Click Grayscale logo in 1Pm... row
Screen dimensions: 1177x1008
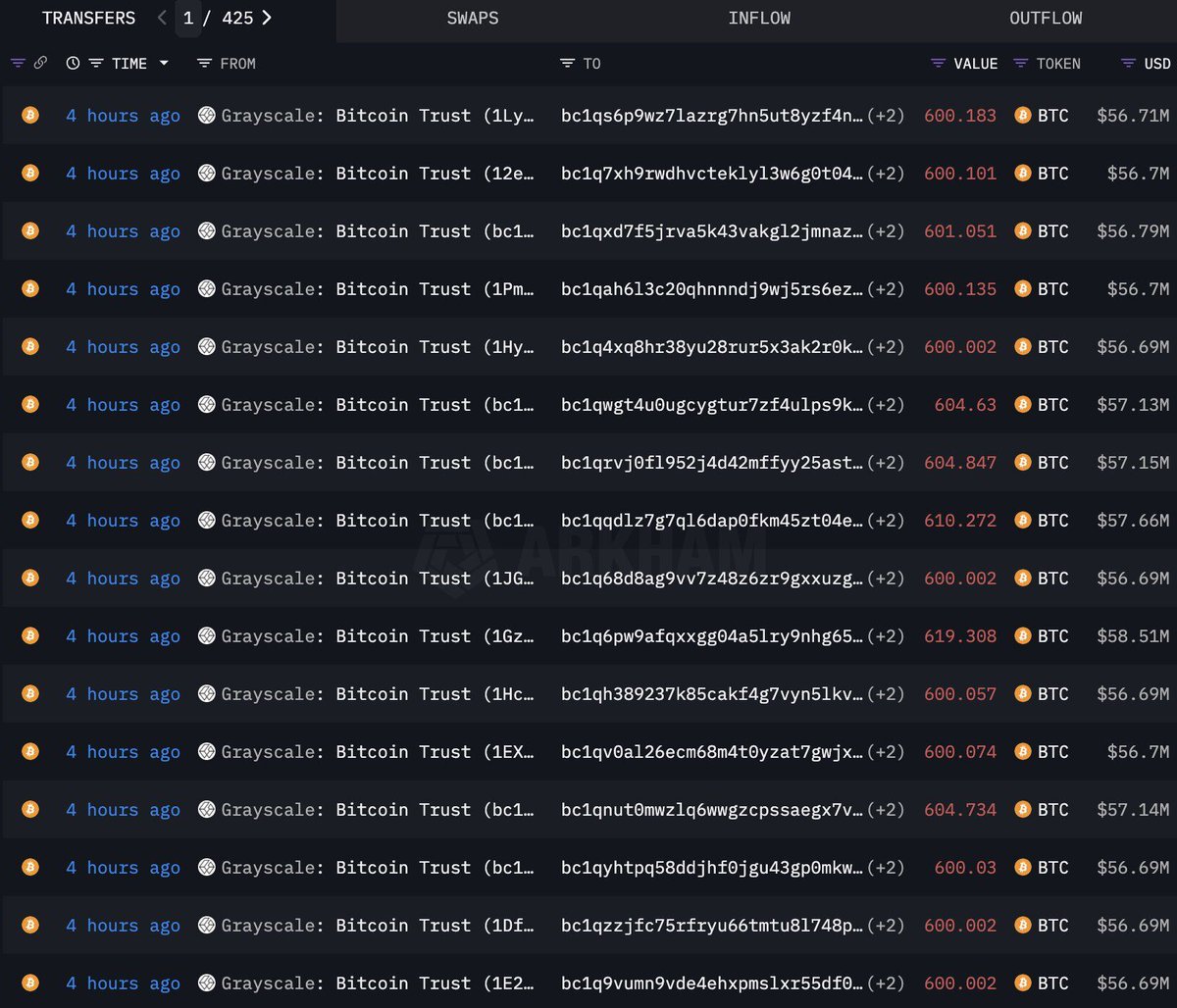click(x=206, y=288)
